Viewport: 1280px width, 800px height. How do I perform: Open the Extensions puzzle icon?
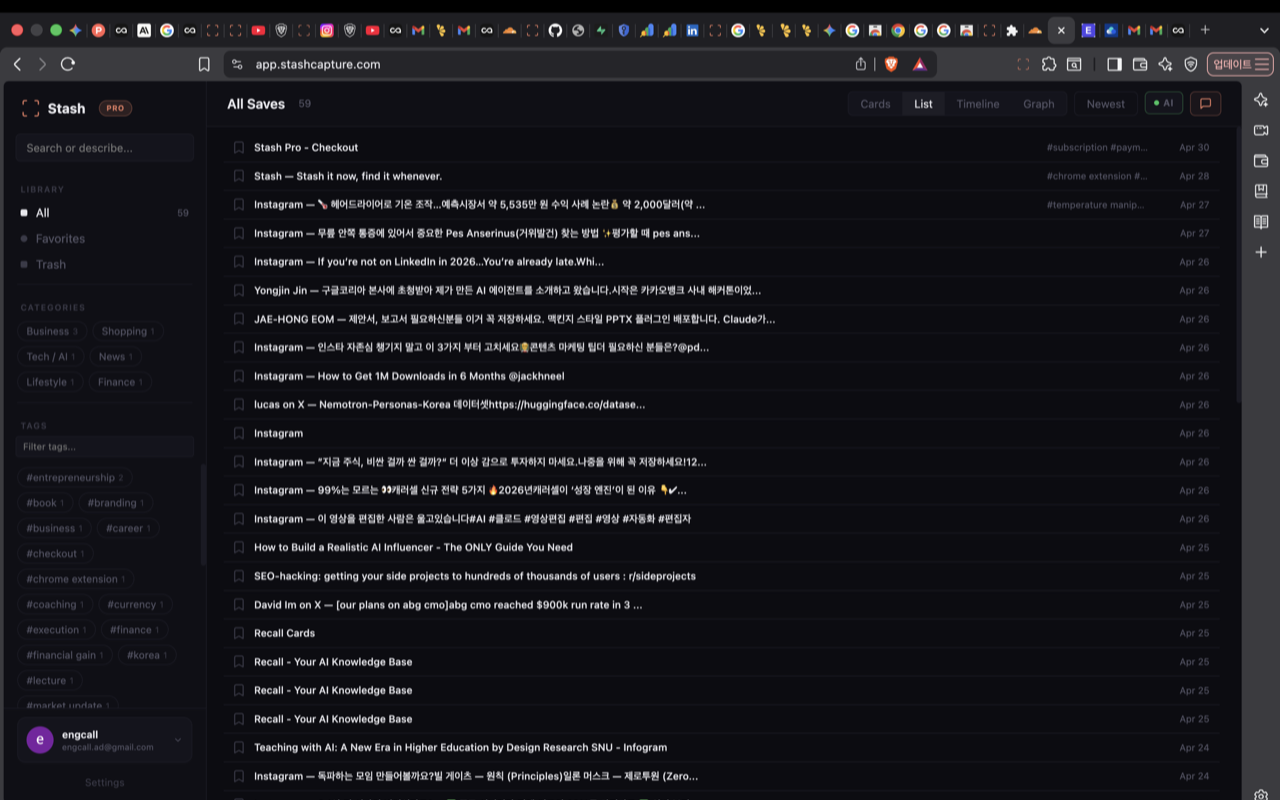tap(1049, 64)
